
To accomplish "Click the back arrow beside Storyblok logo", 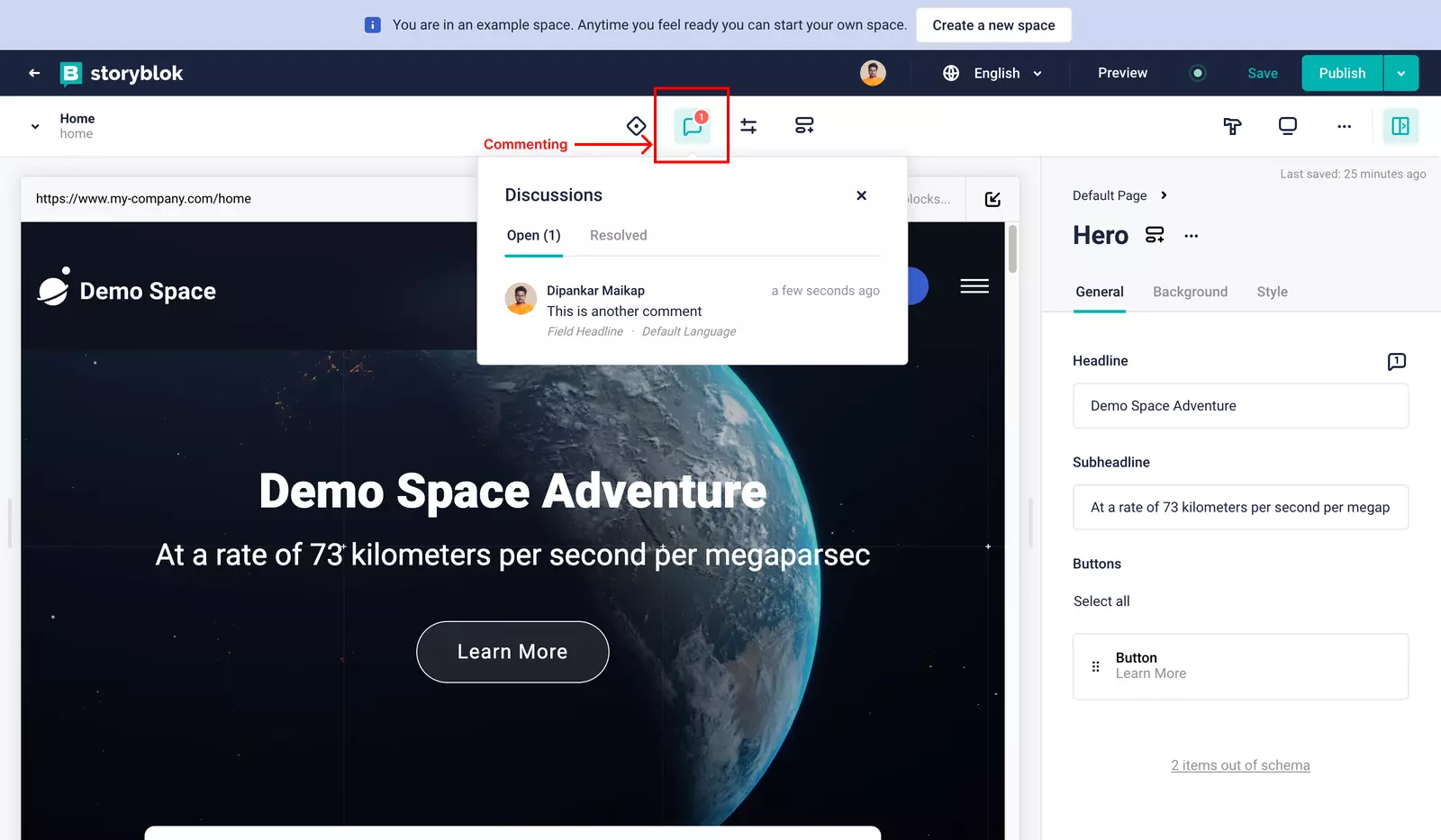I will coord(34,73).
